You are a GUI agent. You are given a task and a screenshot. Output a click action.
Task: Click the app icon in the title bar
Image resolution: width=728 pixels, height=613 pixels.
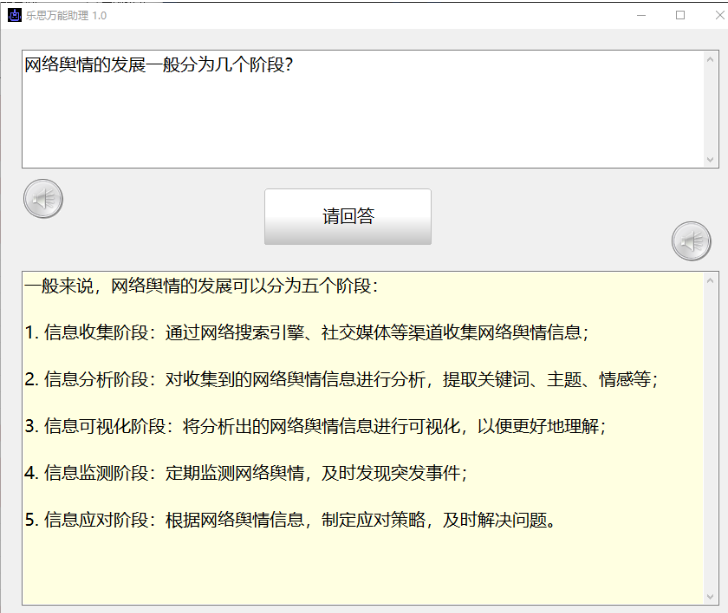pyautogui.click(x=15, y=15)
